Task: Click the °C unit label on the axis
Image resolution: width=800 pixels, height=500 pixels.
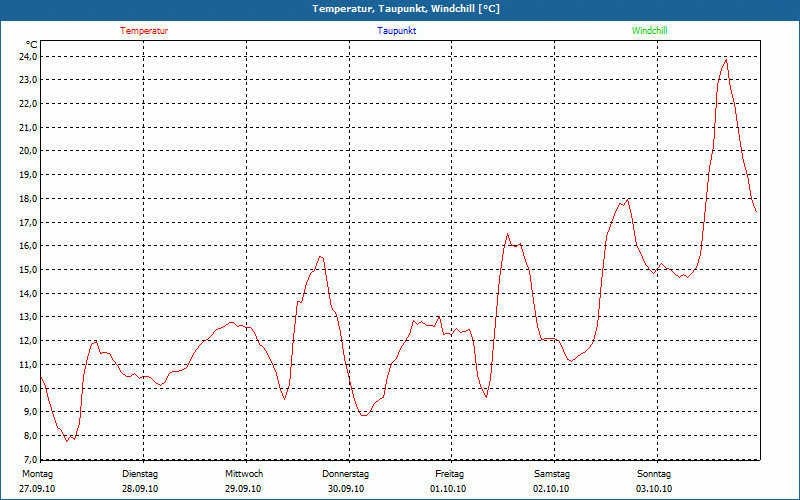Action: coord(32,44)
